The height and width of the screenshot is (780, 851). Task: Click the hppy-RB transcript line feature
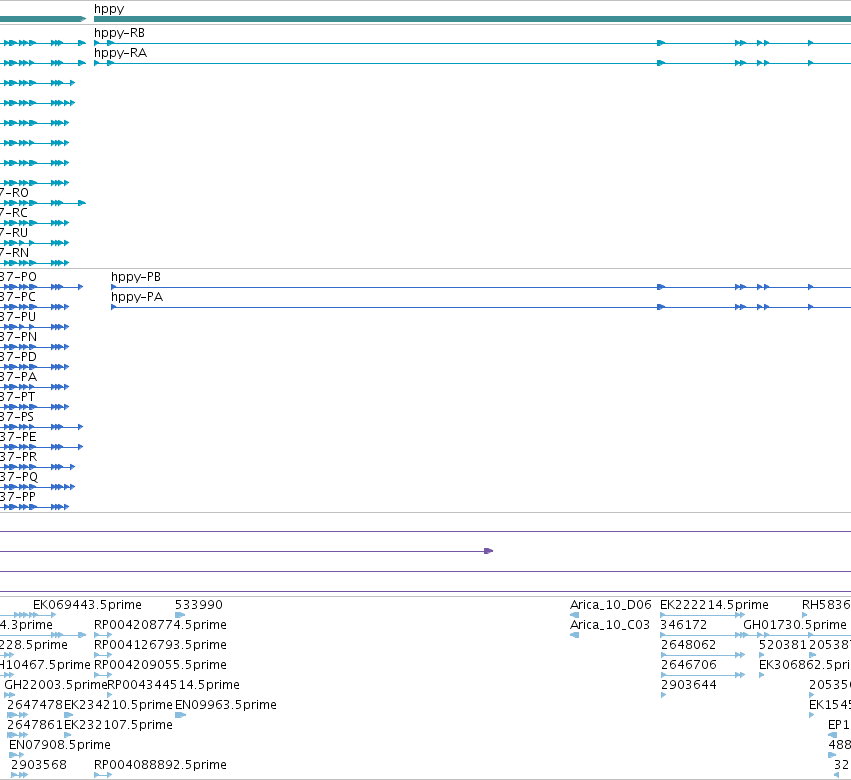[472, 43]
